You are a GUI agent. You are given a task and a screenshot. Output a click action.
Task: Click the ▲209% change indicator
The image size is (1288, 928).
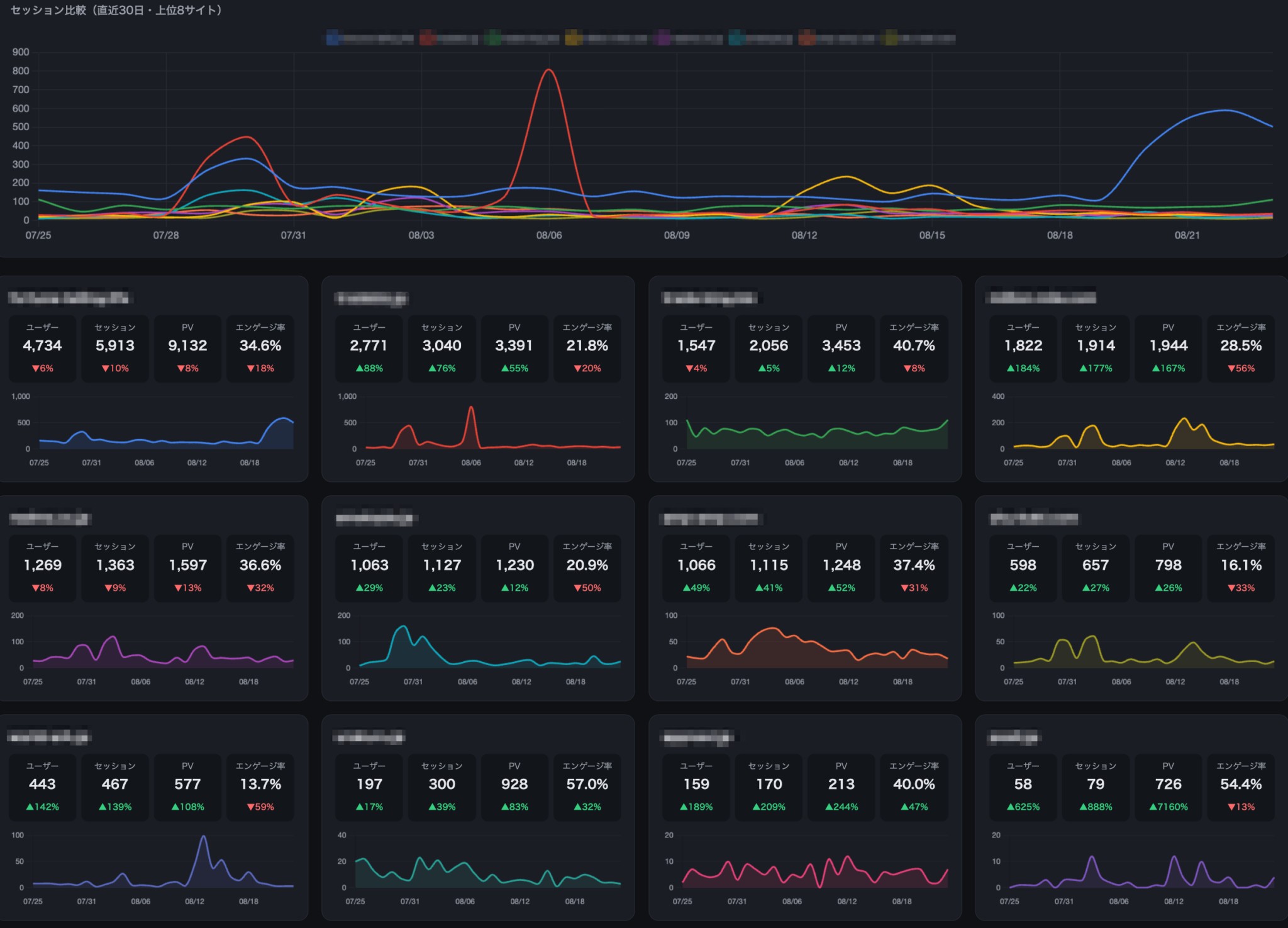point(769,807)
